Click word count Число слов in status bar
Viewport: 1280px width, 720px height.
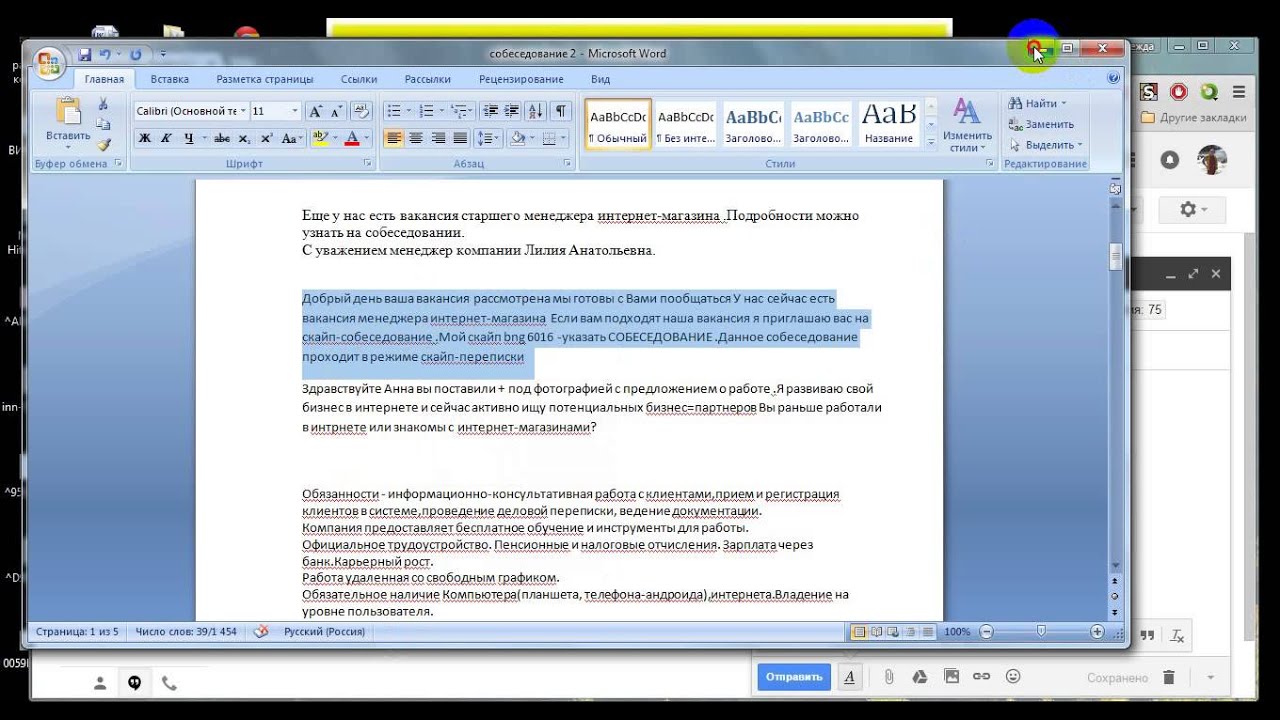(186, 632)
